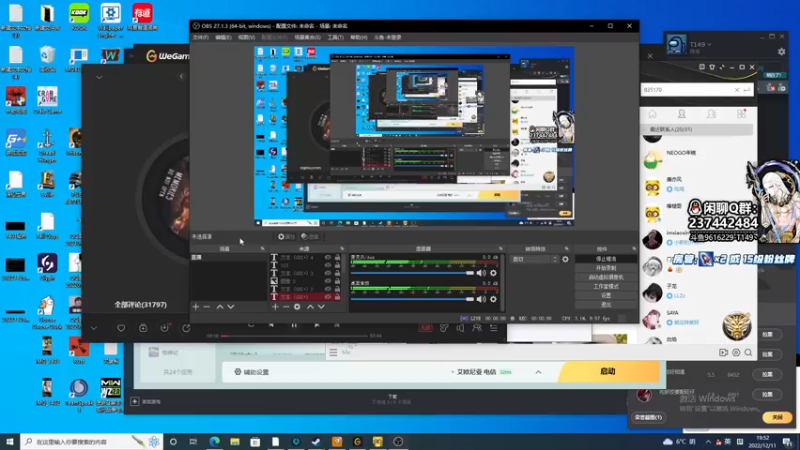This screenshot has width=800, height=450.
Task: Hide the highlighted 文本 (GDI+) source
Action: tap(328, 296)
